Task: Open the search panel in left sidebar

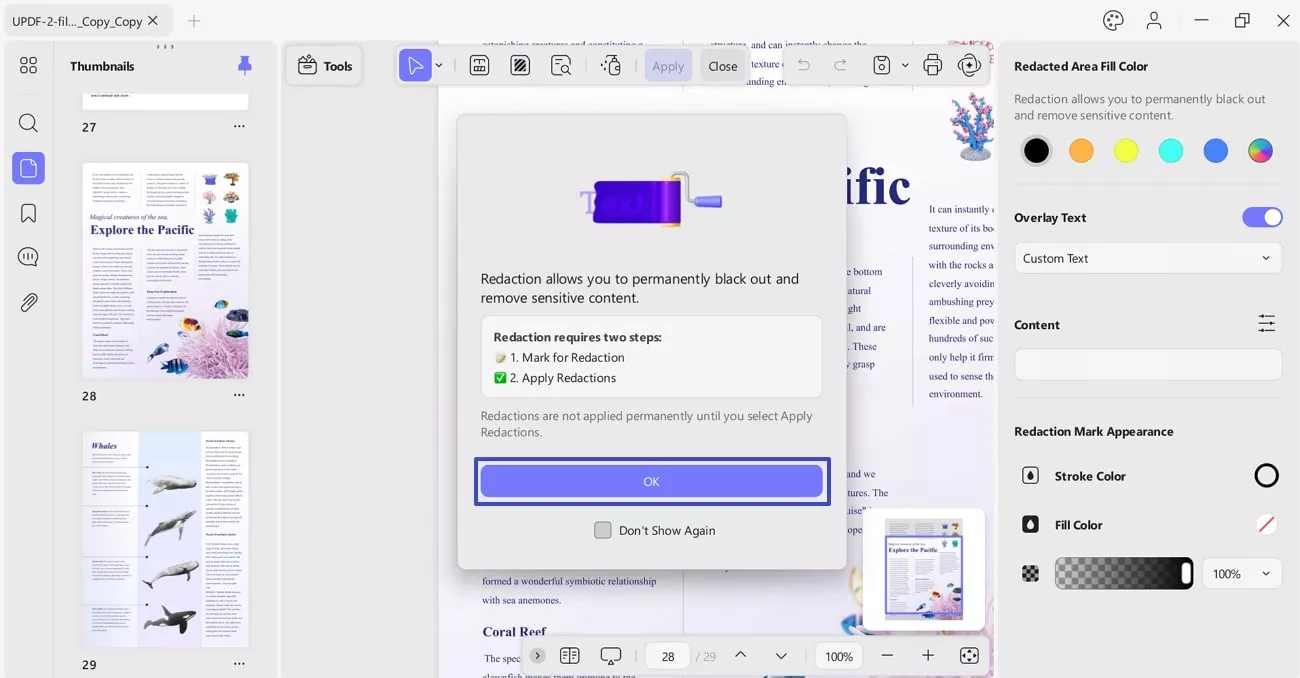Action: (x=28, y=123)
